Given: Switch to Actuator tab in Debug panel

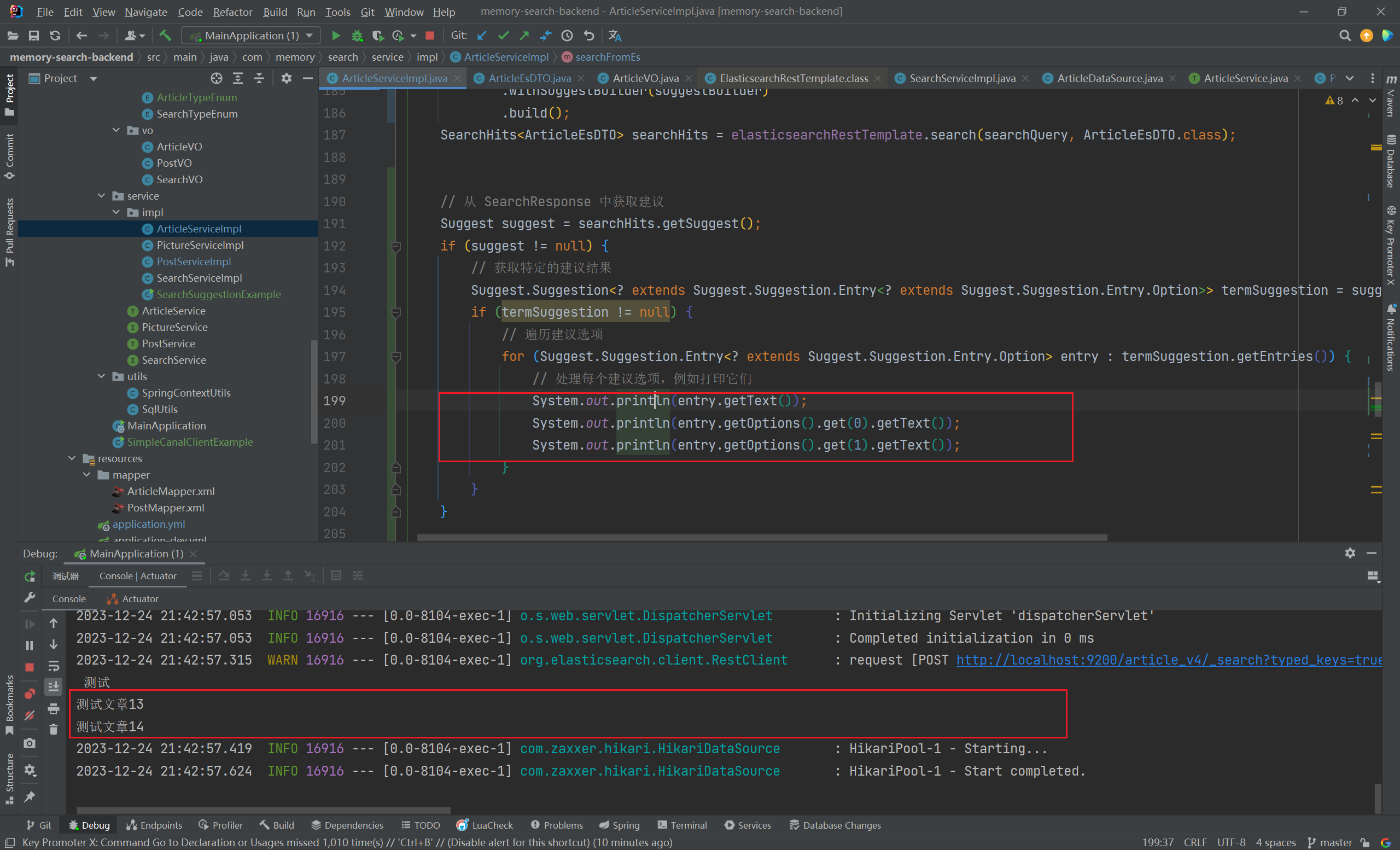Looking at the screenshot, I should (x=133, y=599).
